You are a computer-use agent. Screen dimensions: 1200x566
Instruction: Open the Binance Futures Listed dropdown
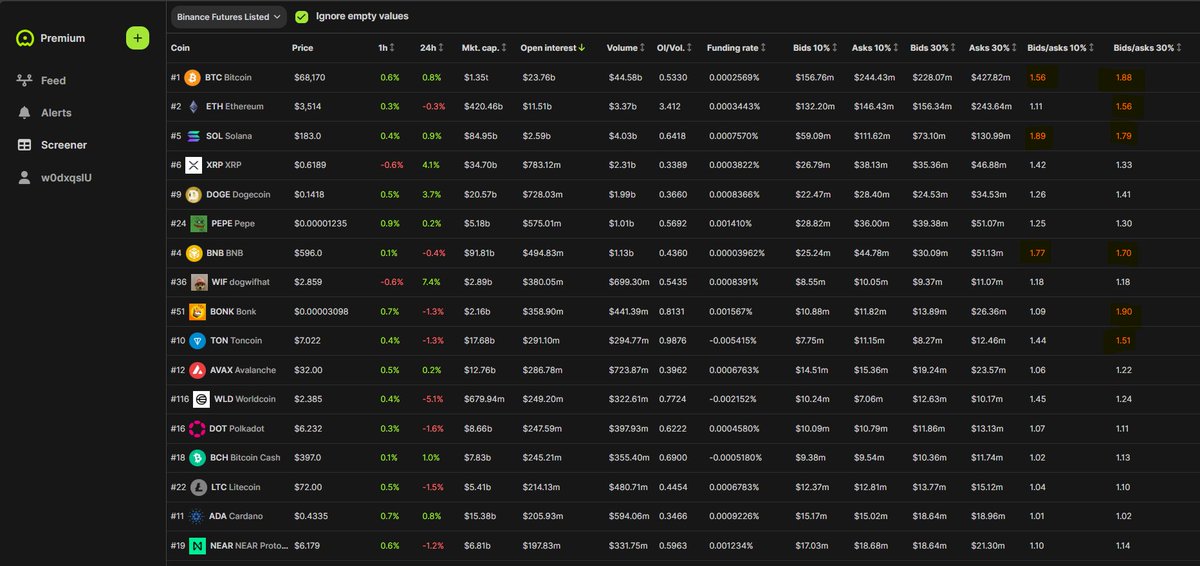[229, 17]
